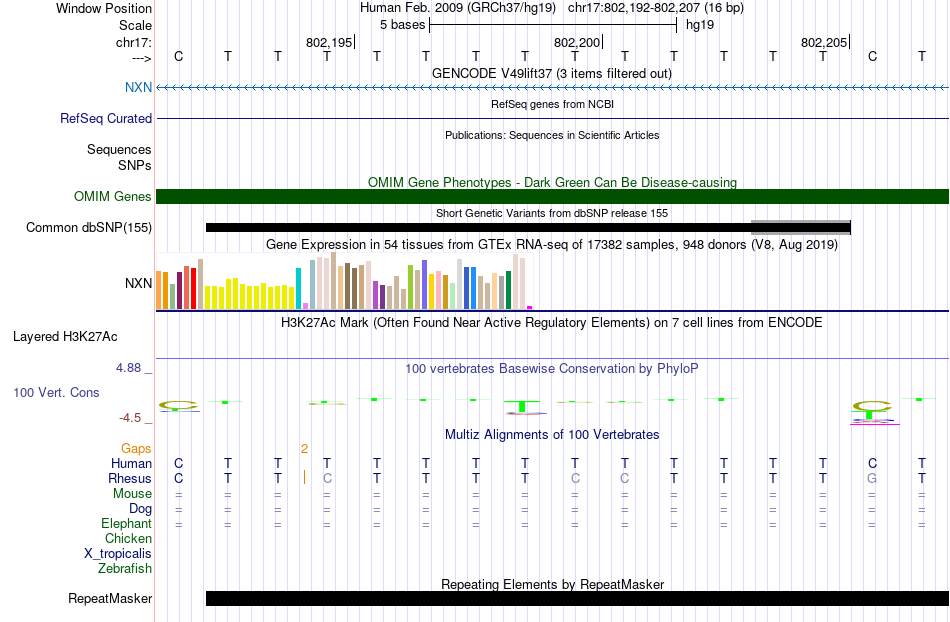Click the Human alignment row label
This screenshot has height=622, width=950.
point(131,464)
